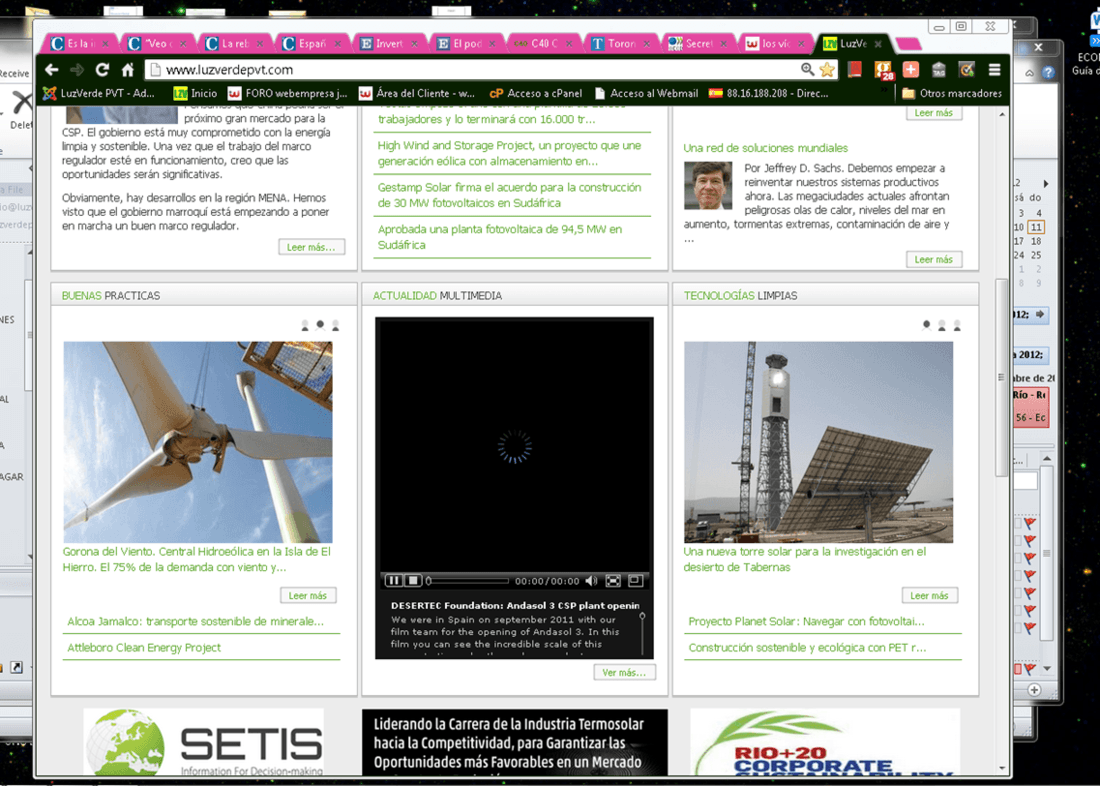
Task: Select the second slide dot in Tecnologías Limpias
Action: click(941, 325)
